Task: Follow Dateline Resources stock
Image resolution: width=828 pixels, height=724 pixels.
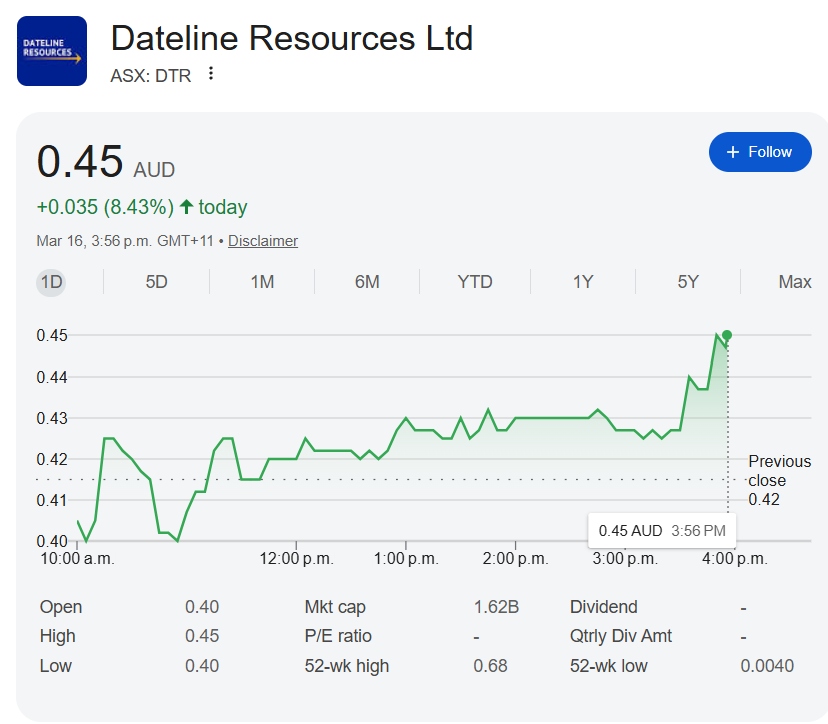Action: click(760, 152)
